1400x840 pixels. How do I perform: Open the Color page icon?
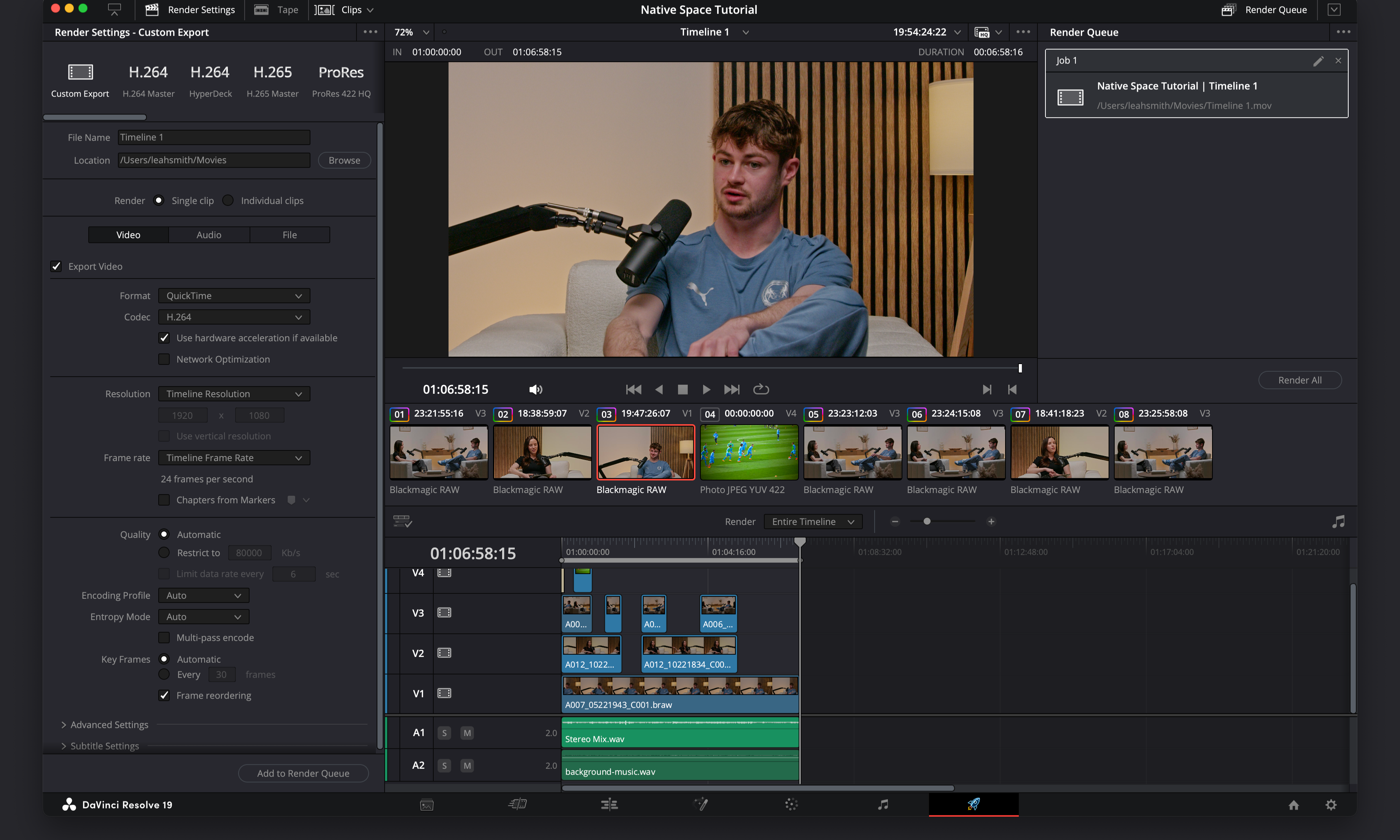pos(792,804)
